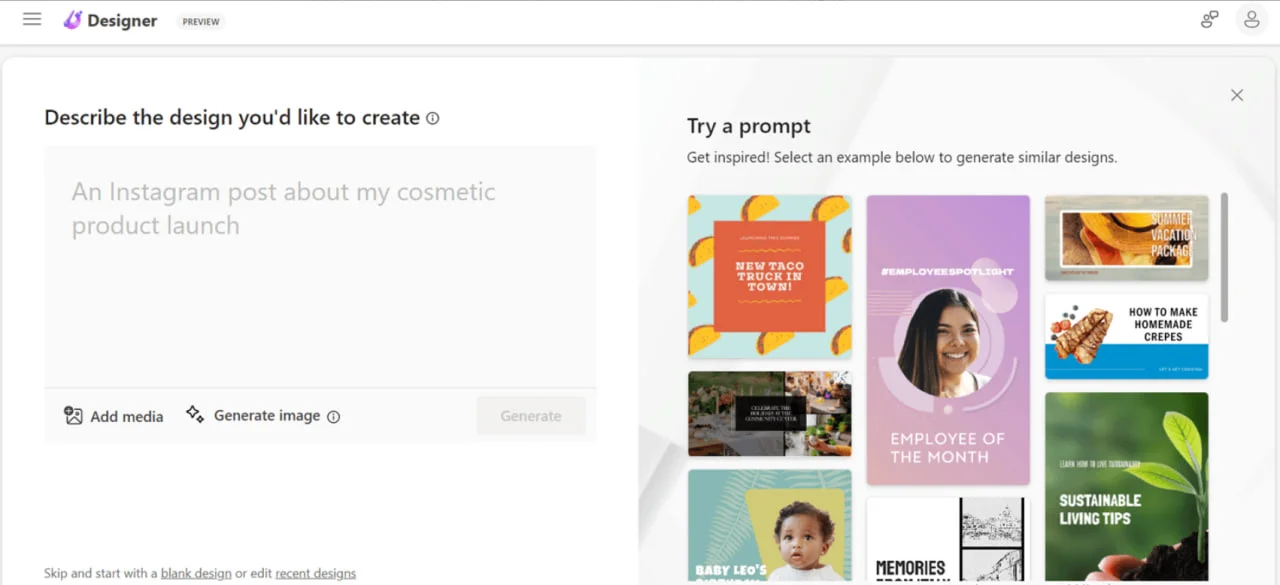Click the Generate image sparkle icon
The width and height of the screenshot is (1280, 585).
(195, 415)
